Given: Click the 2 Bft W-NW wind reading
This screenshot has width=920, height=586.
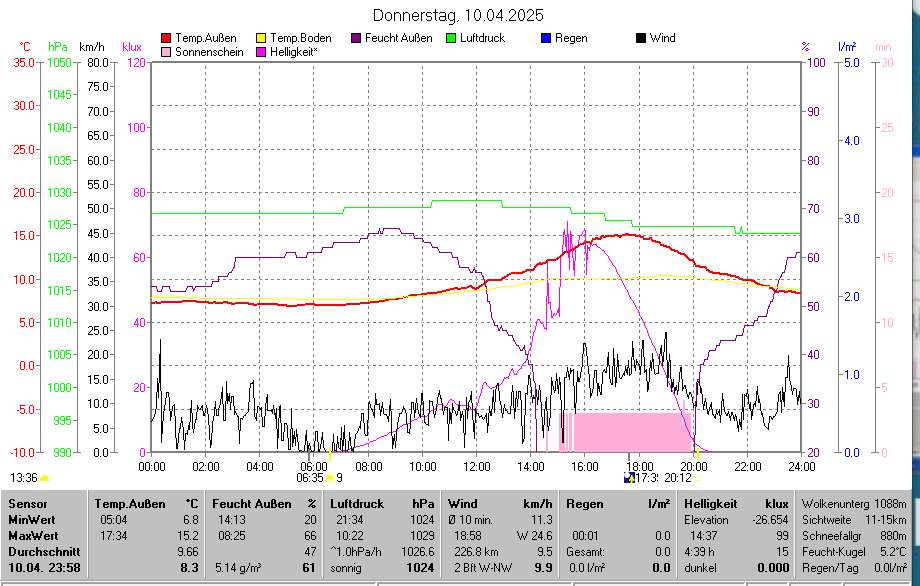Looking at the screenshot, I should 483,568.
